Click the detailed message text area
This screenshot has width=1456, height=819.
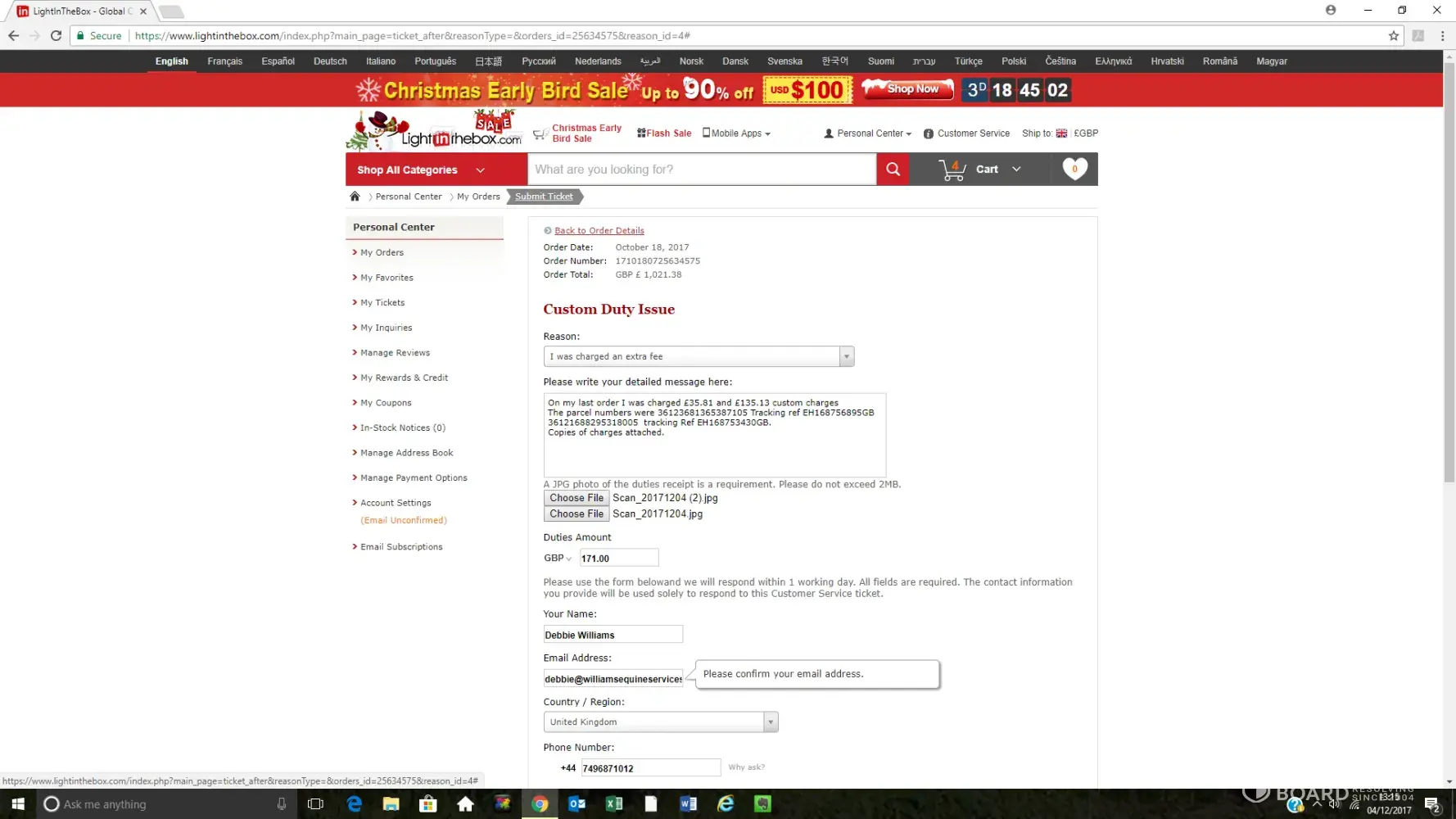click(x=715, y=435)
